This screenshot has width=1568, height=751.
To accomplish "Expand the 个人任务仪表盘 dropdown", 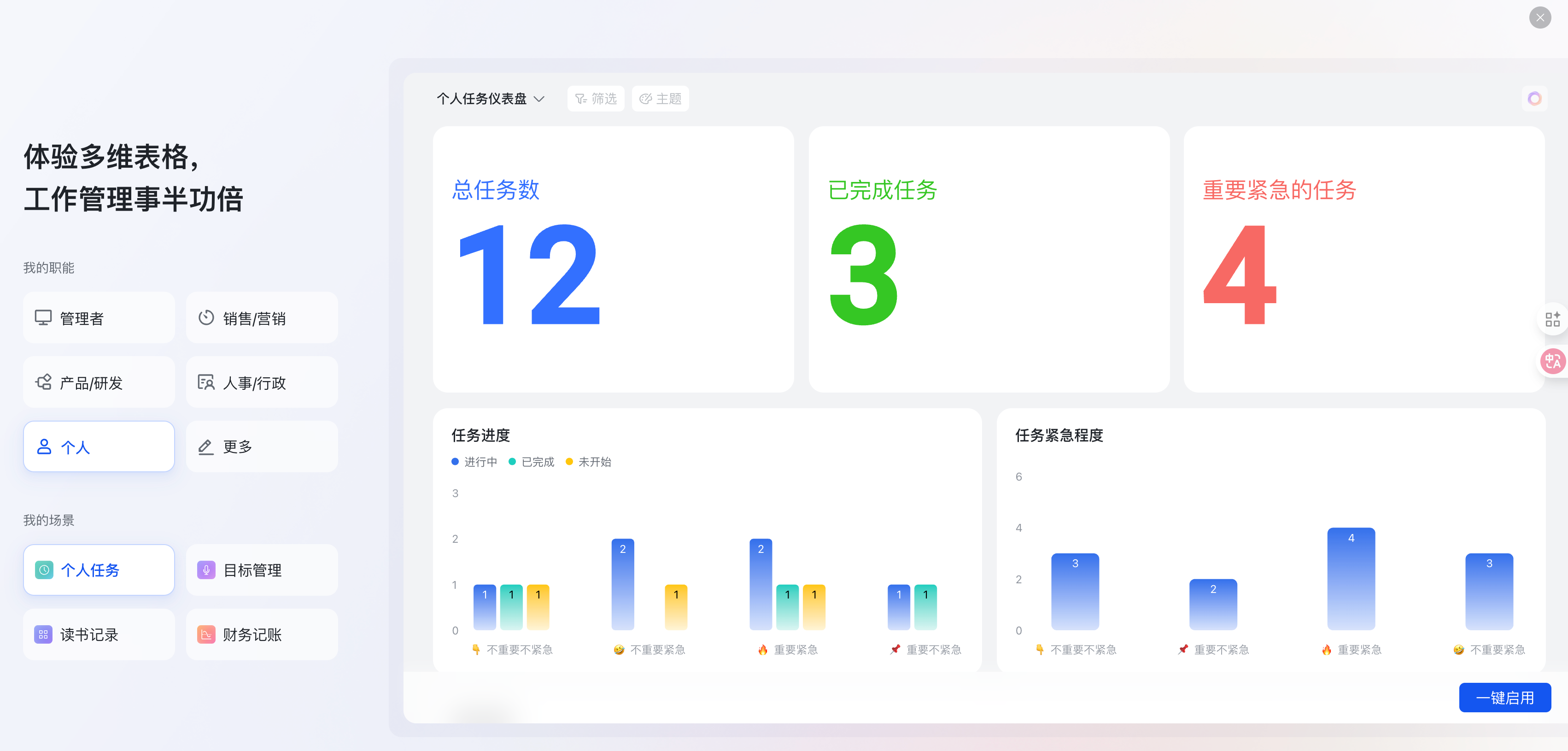I will 490,99.
